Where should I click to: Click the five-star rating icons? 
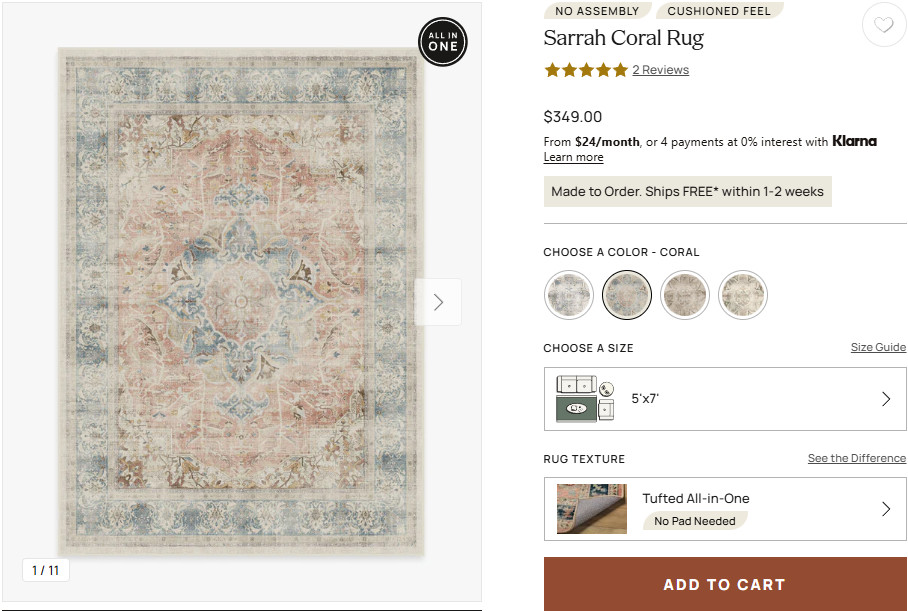pos(585,70)
